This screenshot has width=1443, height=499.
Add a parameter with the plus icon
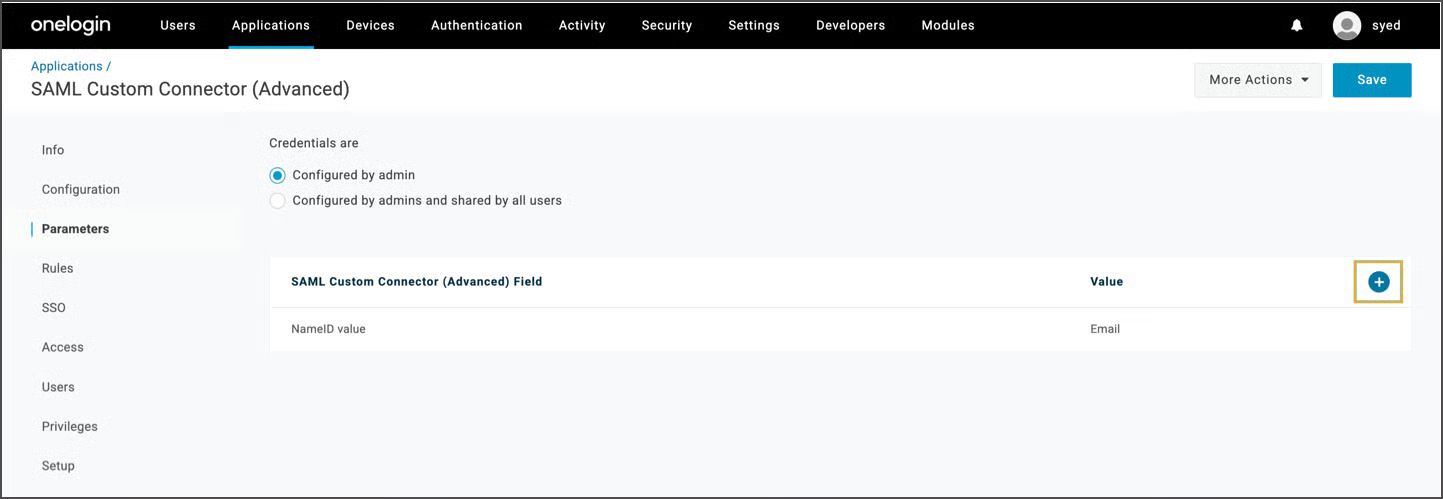click(1378, 282)
